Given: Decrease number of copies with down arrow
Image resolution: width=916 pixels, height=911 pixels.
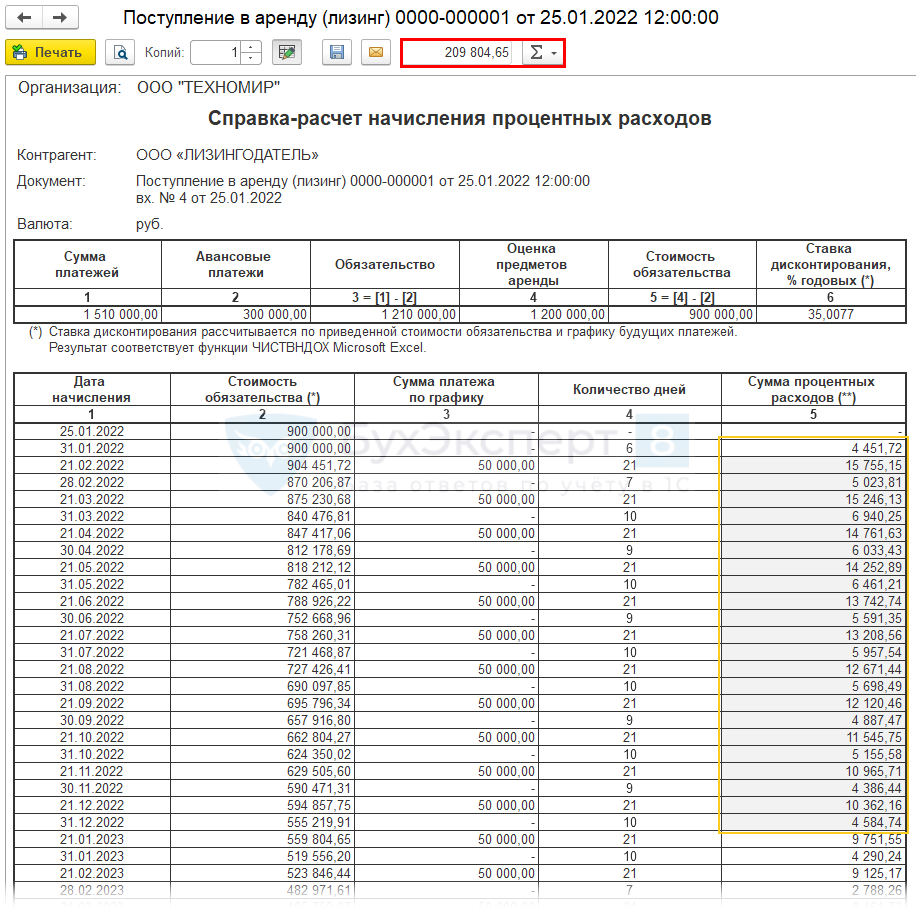Looking at the screenshot, I should tap(251, 58).
